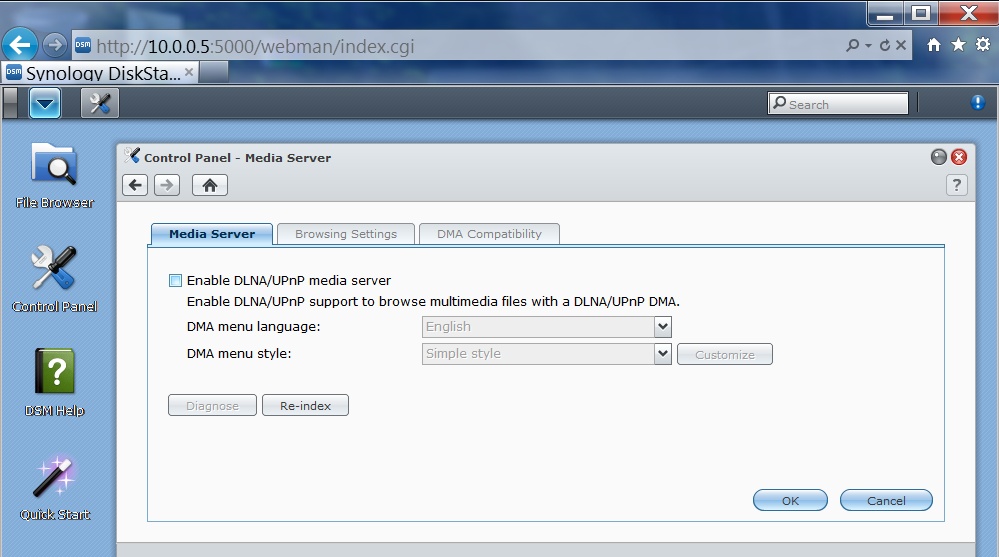Confirm settings with OK button
This screenshot has height=557, width=999.
pyautogui.click(x=791, y=500)
